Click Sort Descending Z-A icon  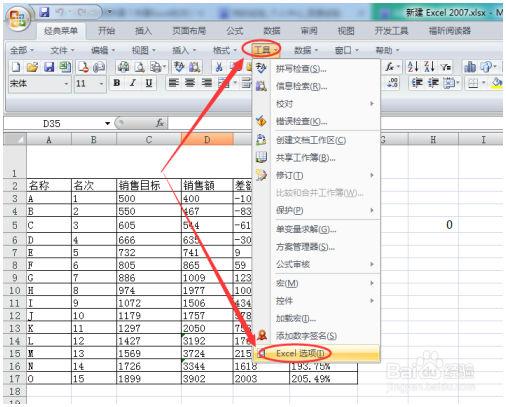click(x=429, y=67)
